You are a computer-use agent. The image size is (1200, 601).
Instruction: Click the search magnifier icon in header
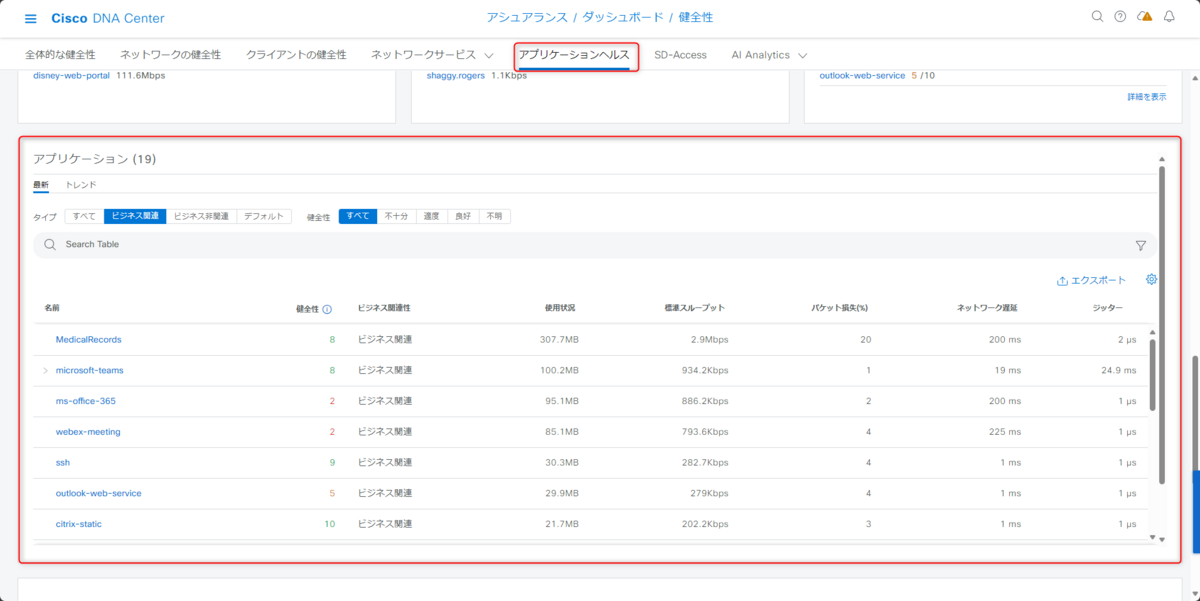(1097, 17)
